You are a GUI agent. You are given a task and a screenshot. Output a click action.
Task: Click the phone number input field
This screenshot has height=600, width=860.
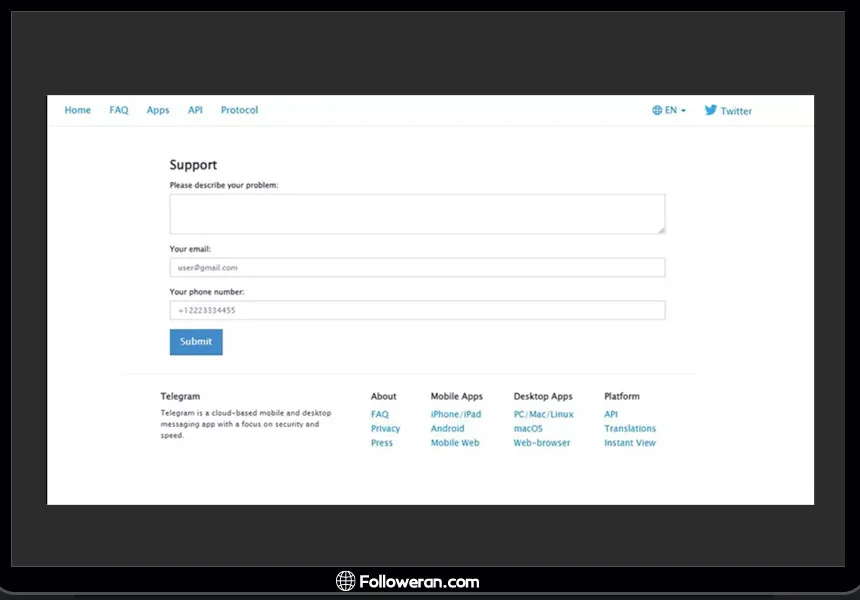[417, 311]
